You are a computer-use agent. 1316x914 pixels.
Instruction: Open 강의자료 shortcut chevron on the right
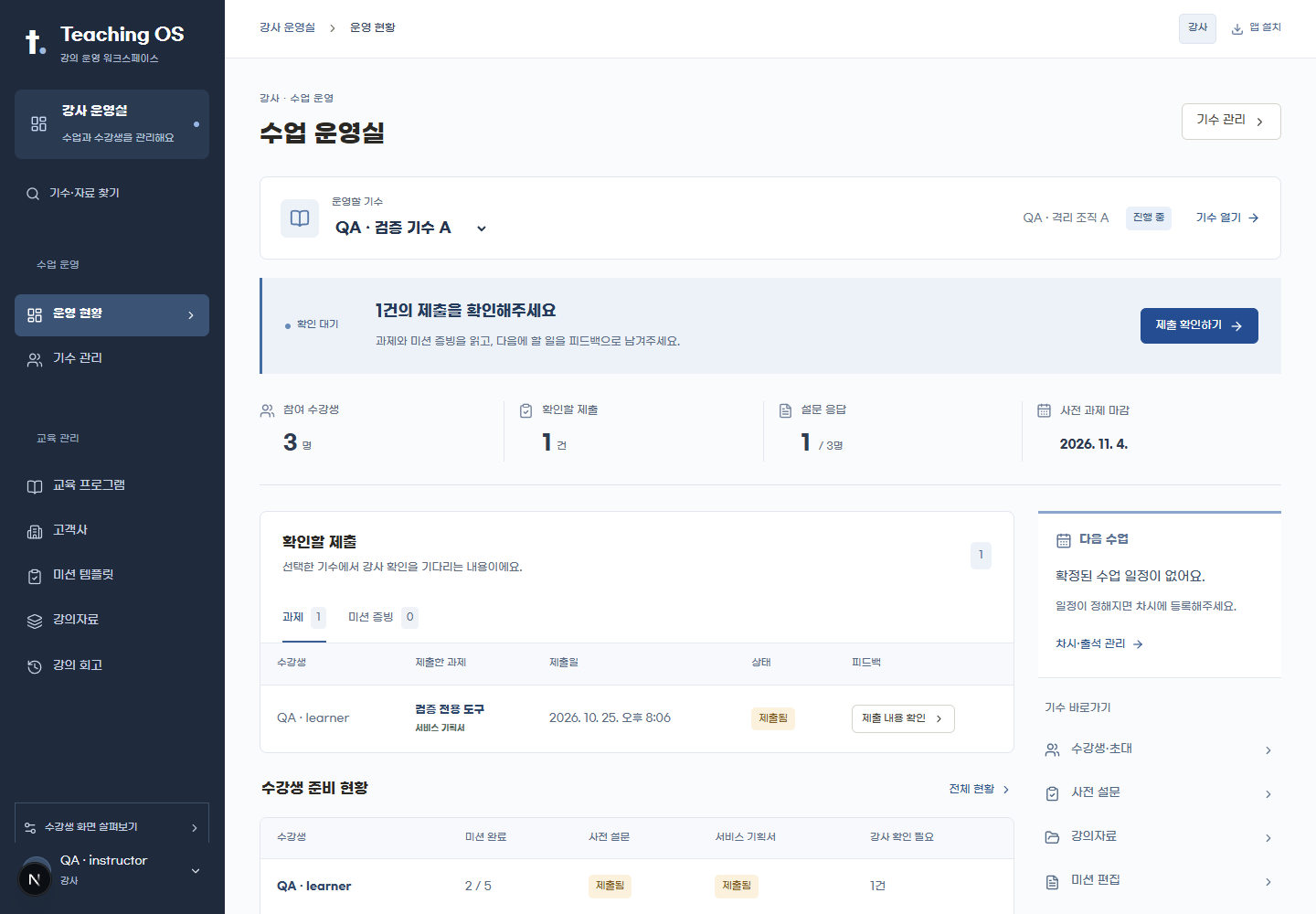[1268, 838]
